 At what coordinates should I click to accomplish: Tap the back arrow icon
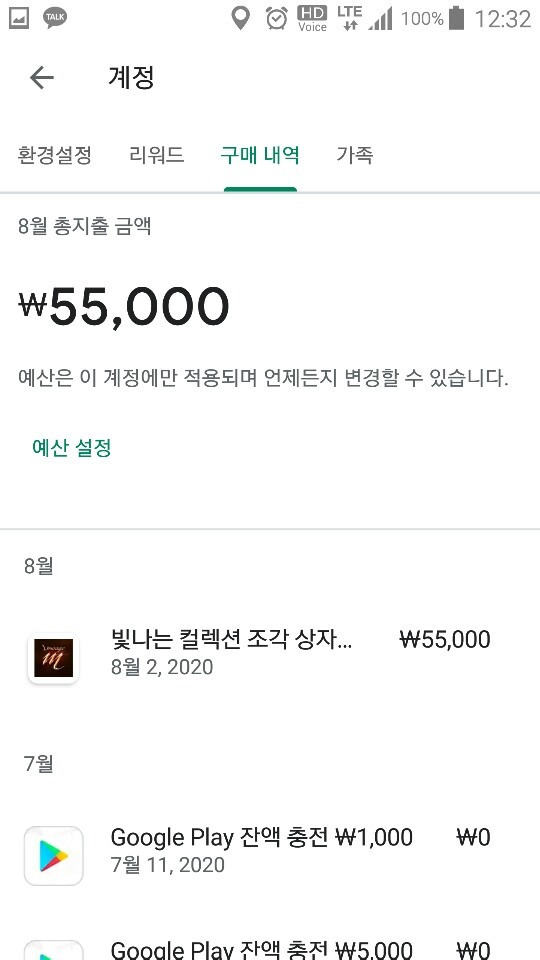point(42,78)
